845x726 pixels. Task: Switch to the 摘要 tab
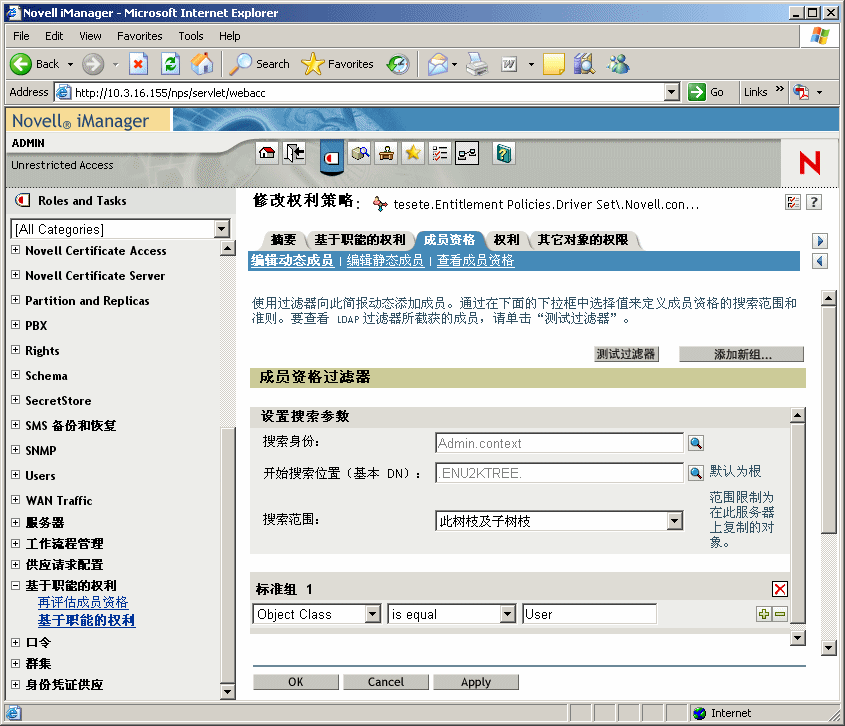click(283, 240)
